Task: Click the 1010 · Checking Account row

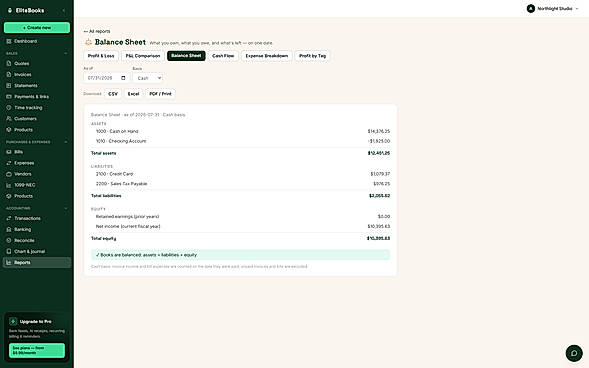Action: 240,141
